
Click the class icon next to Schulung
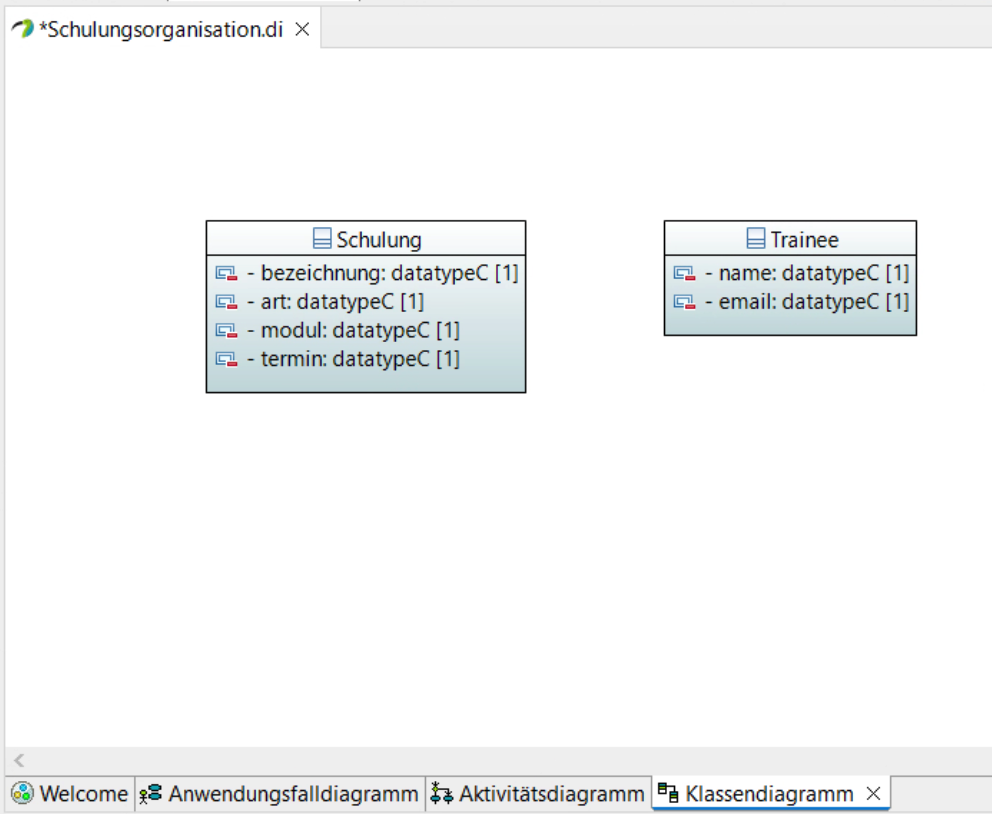pos(322,238)
